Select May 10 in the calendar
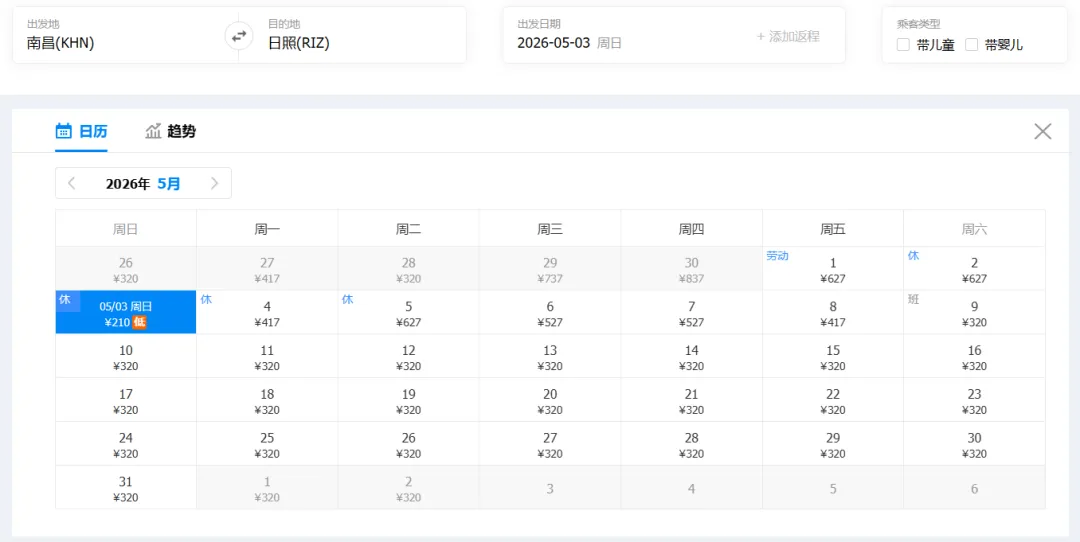 (x=126, y=356)
